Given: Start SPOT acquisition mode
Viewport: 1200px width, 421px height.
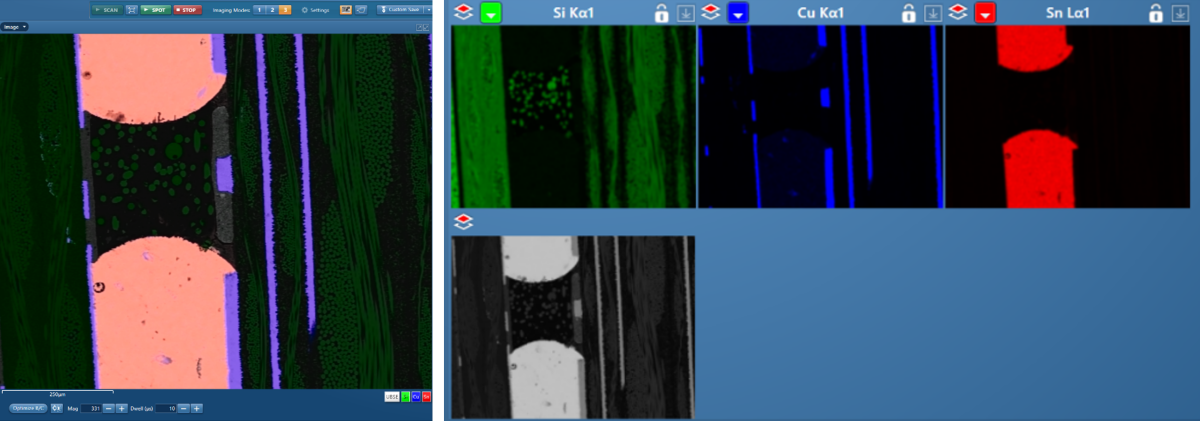Looking at the screenshot, I should click(x=153, y=10).
